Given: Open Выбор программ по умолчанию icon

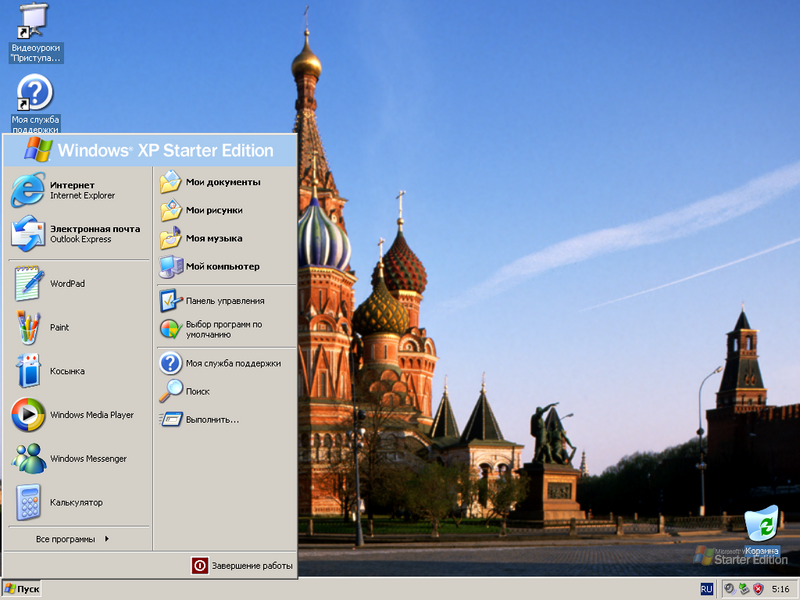Looking at the screenshot, I should (170, 329).
